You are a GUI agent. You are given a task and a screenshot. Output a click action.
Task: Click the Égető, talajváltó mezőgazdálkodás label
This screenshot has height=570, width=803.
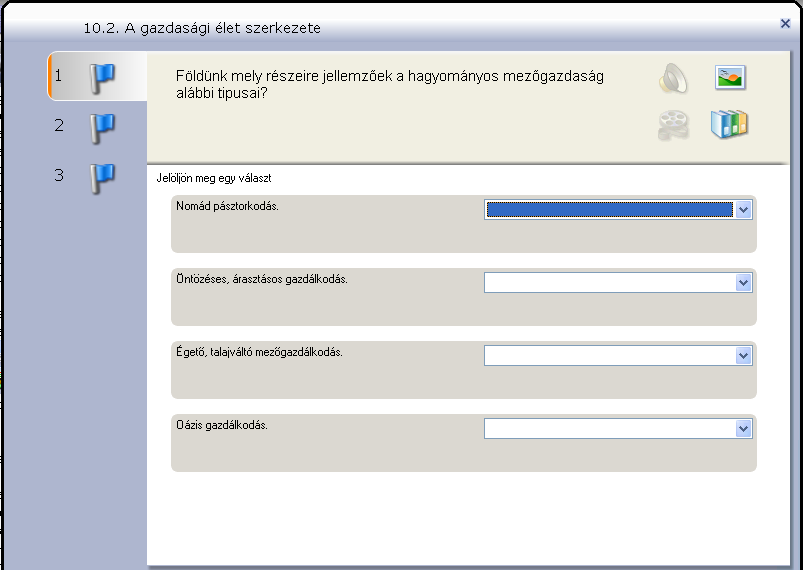point(259,352)
